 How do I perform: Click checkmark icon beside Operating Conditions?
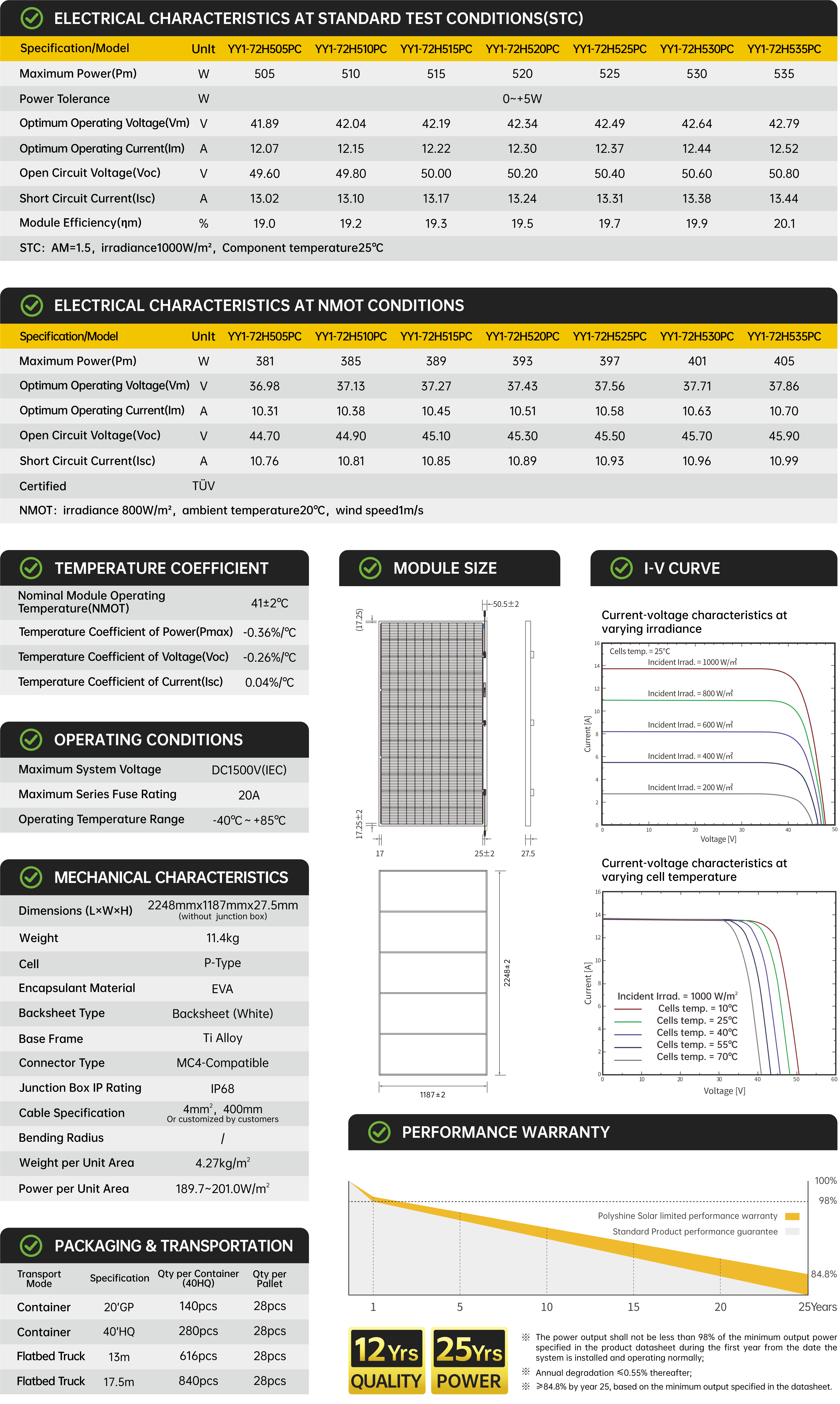[x=31, y=740]
